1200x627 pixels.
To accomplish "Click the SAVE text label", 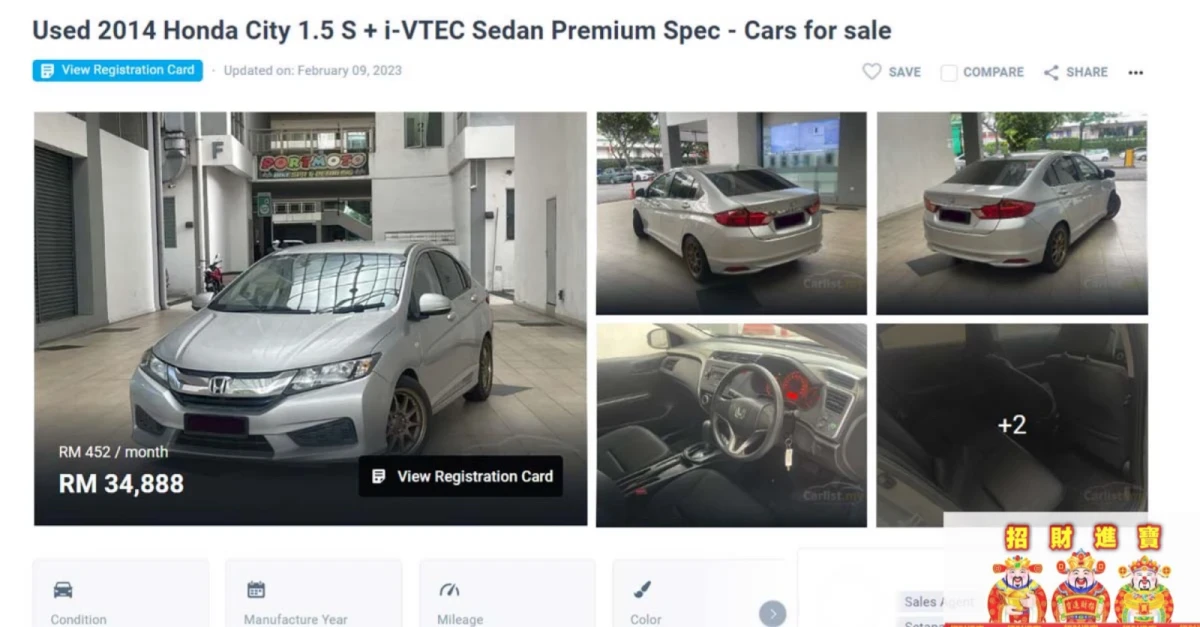I will click(x=905, y=72).
